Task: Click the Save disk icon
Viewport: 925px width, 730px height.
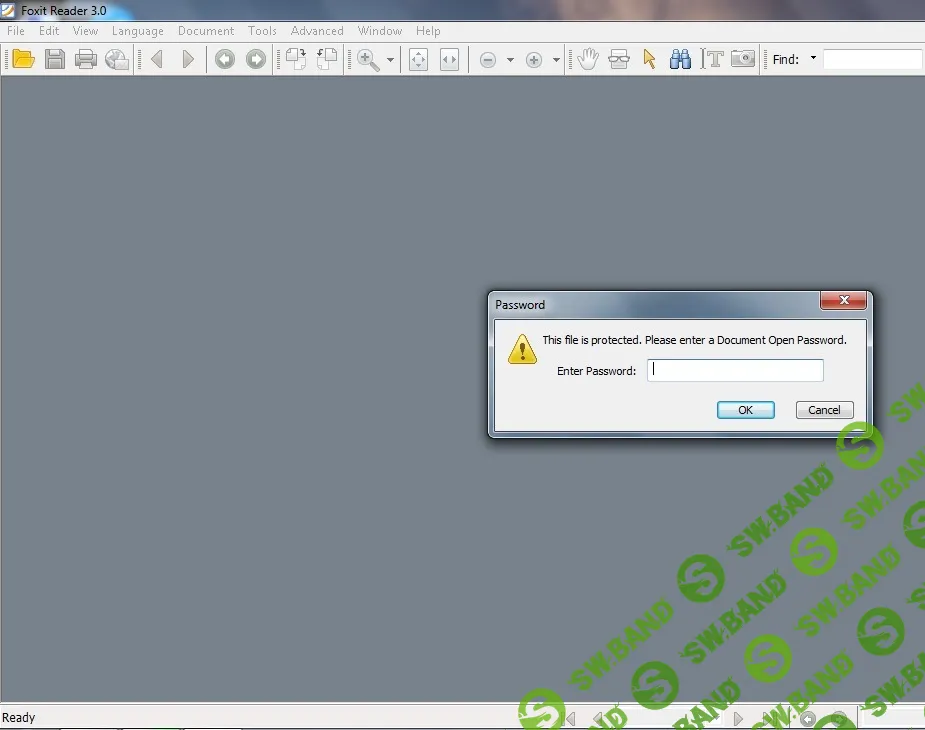Action: (x=55, y=60)
